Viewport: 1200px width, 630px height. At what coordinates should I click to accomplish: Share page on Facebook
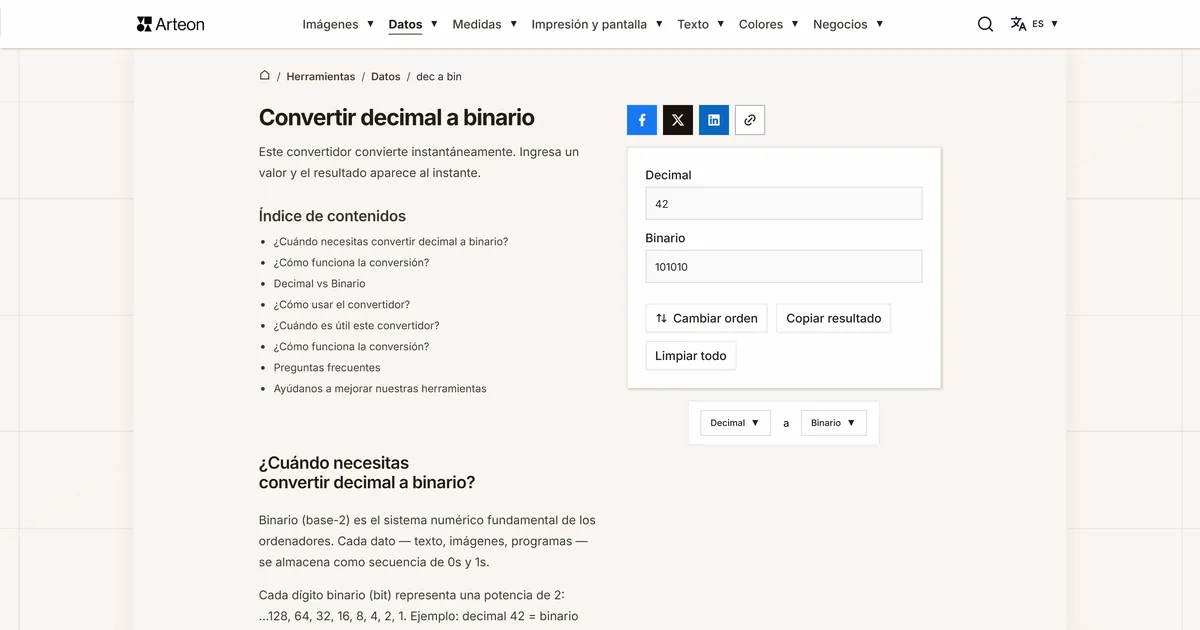[x=642, y=120]
